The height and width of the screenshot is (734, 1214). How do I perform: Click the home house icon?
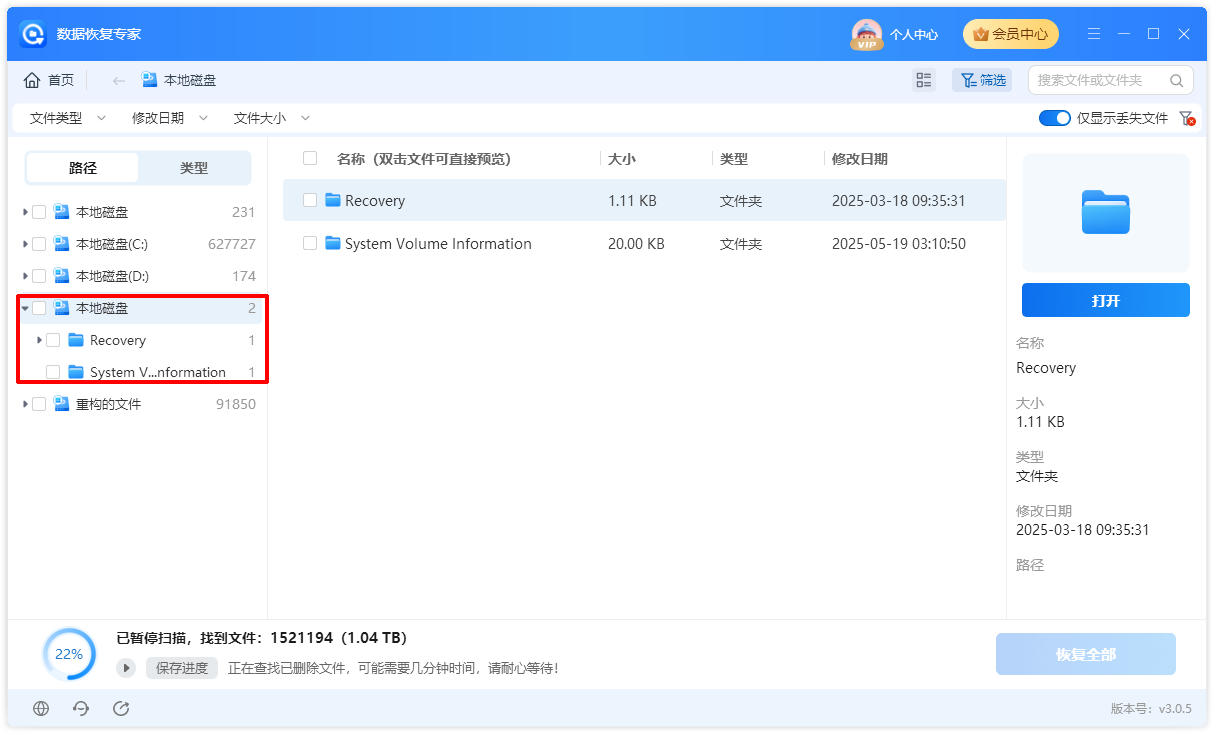point(32,80)
